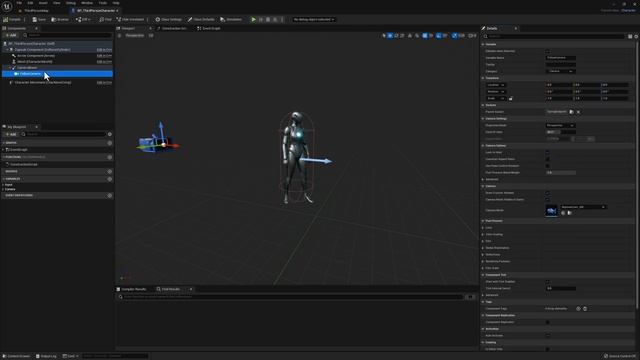Click Browse in the toolbar
This screenshot has width=640, height=360.
click(x=60, y=19)
